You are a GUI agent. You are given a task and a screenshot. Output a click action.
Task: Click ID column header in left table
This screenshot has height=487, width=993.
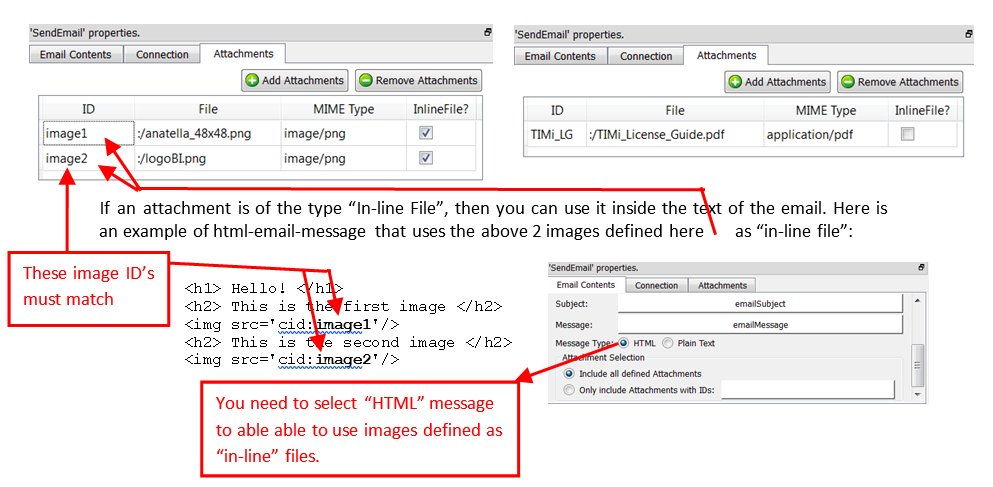[x=89, y=110]
